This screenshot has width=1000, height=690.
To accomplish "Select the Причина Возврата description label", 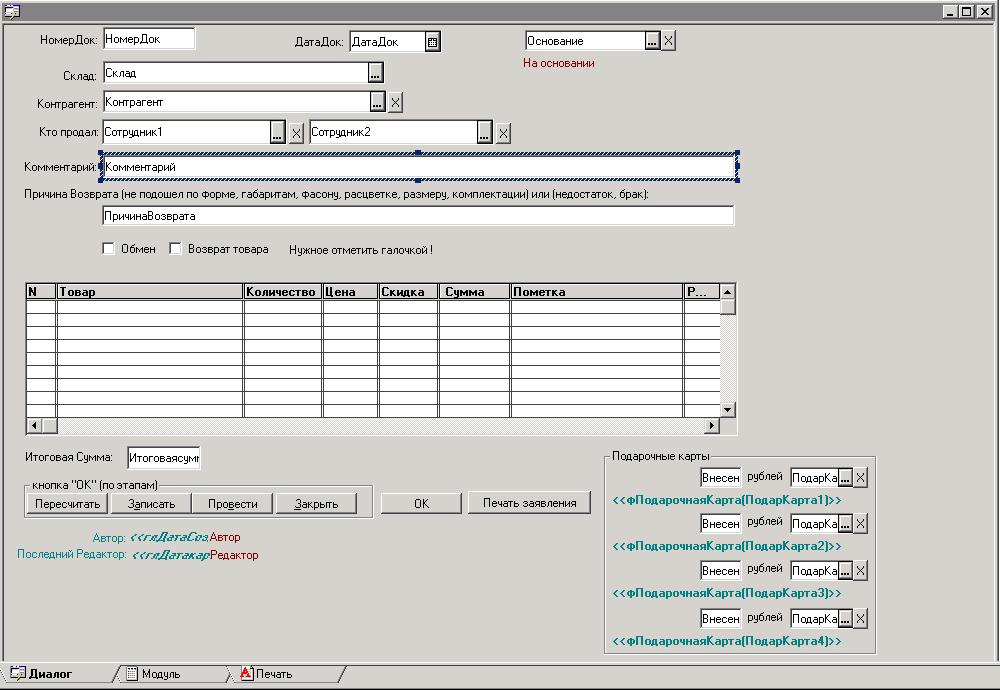I will click(336, 194).
